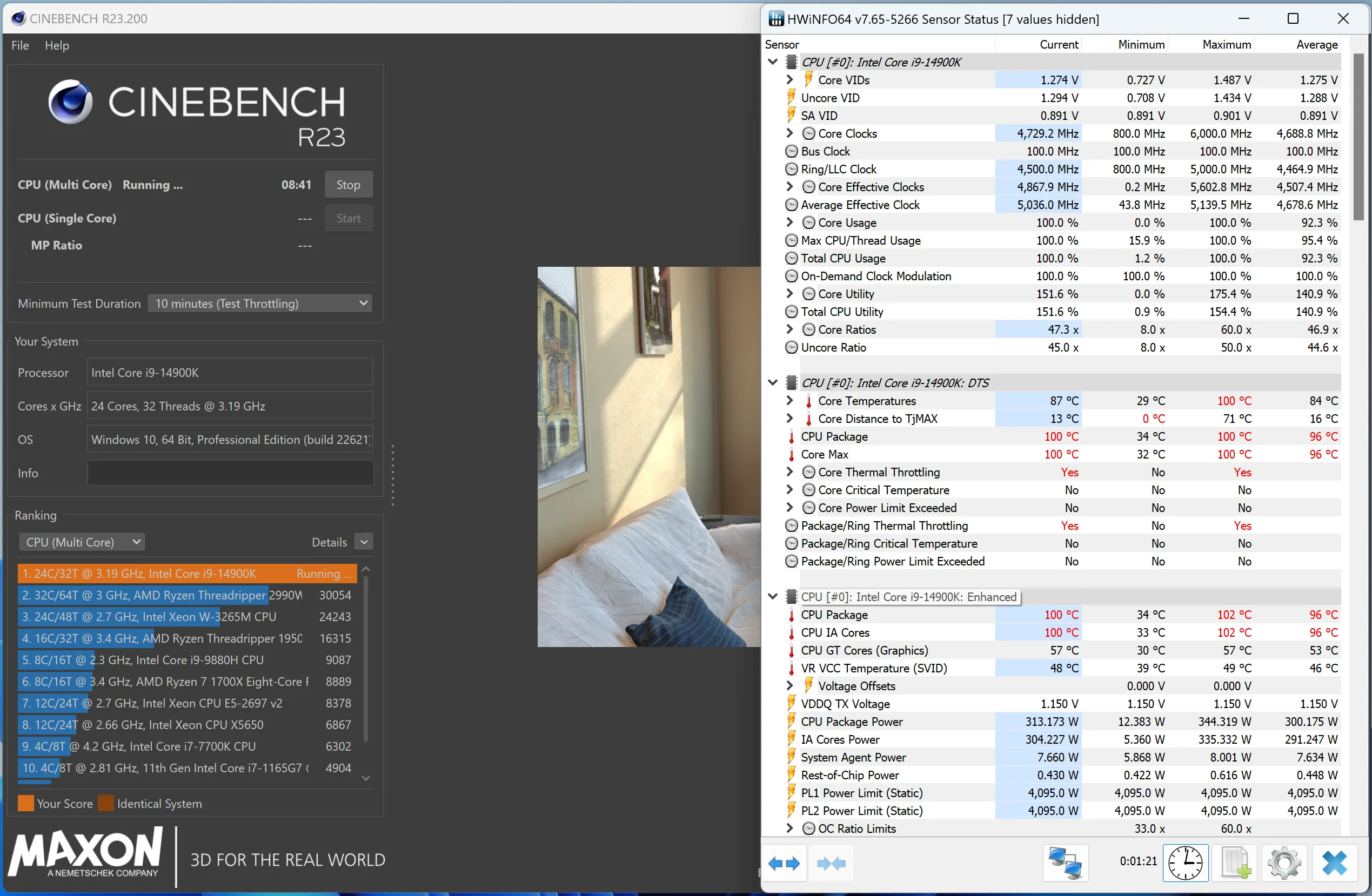Expand the Core Thermal Throttling row
The height and width of the screenshot is (896, 1372).
tap(790, 472)
